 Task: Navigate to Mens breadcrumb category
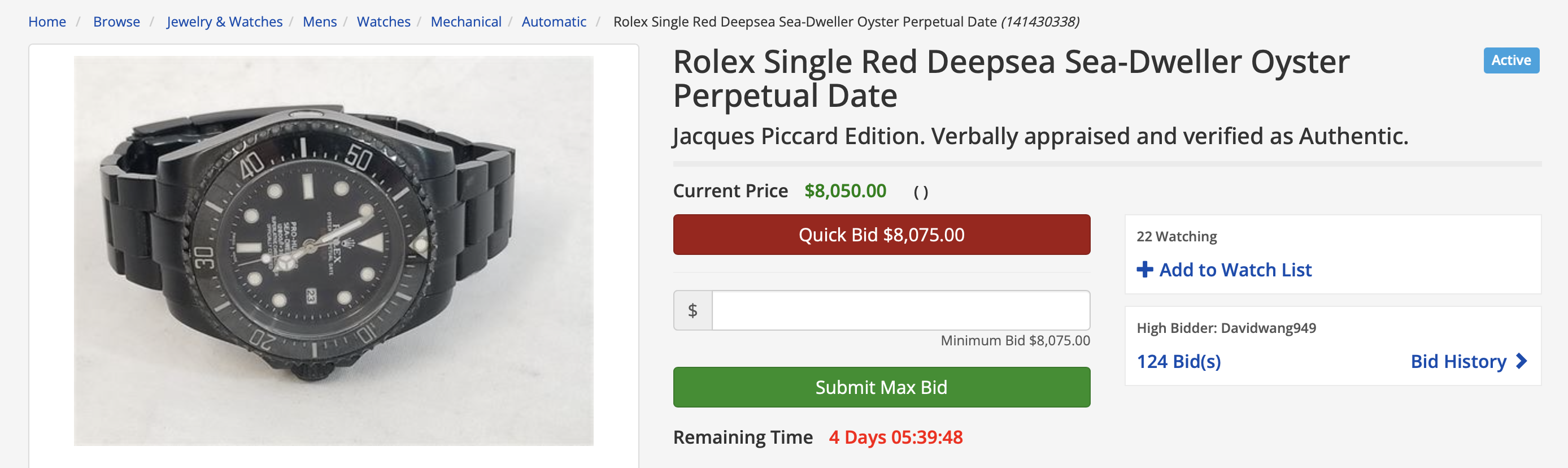(x=320, y=22)
